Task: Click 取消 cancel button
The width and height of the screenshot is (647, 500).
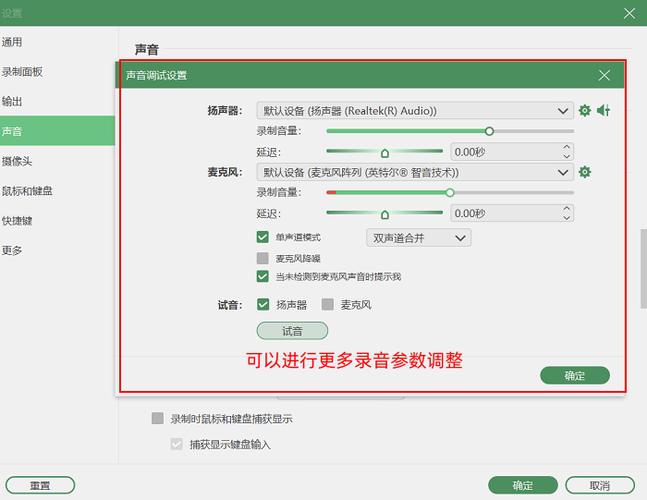Action: (x=600, y=485)
